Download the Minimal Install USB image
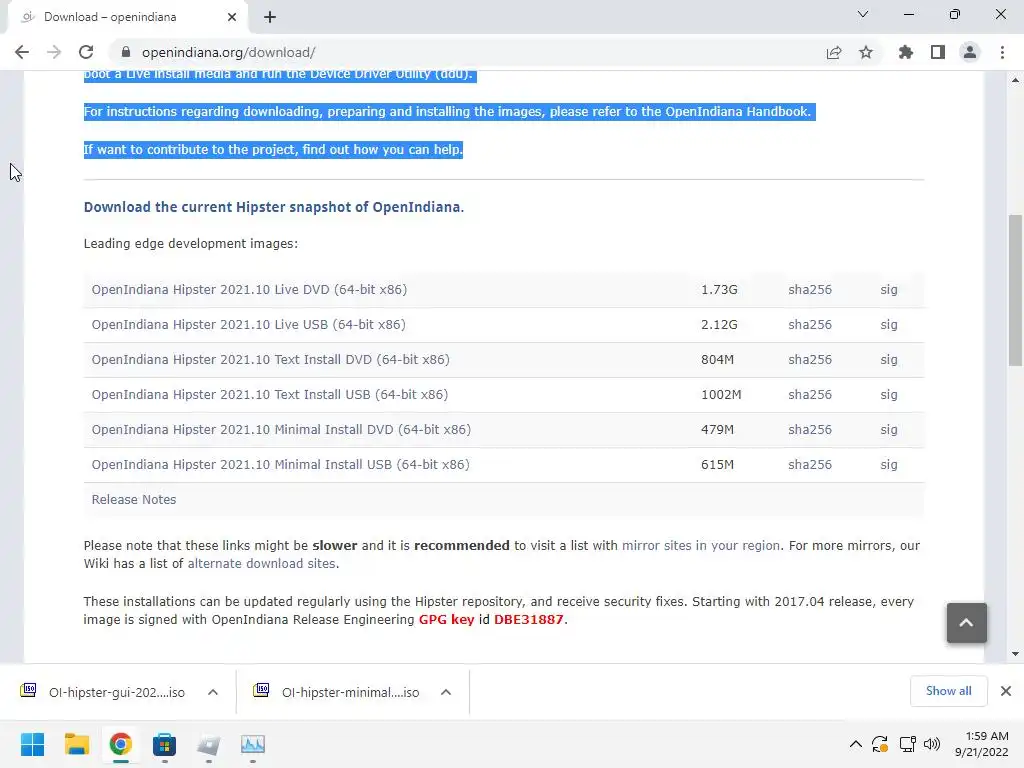1024x768 pixels. point(281,464)
